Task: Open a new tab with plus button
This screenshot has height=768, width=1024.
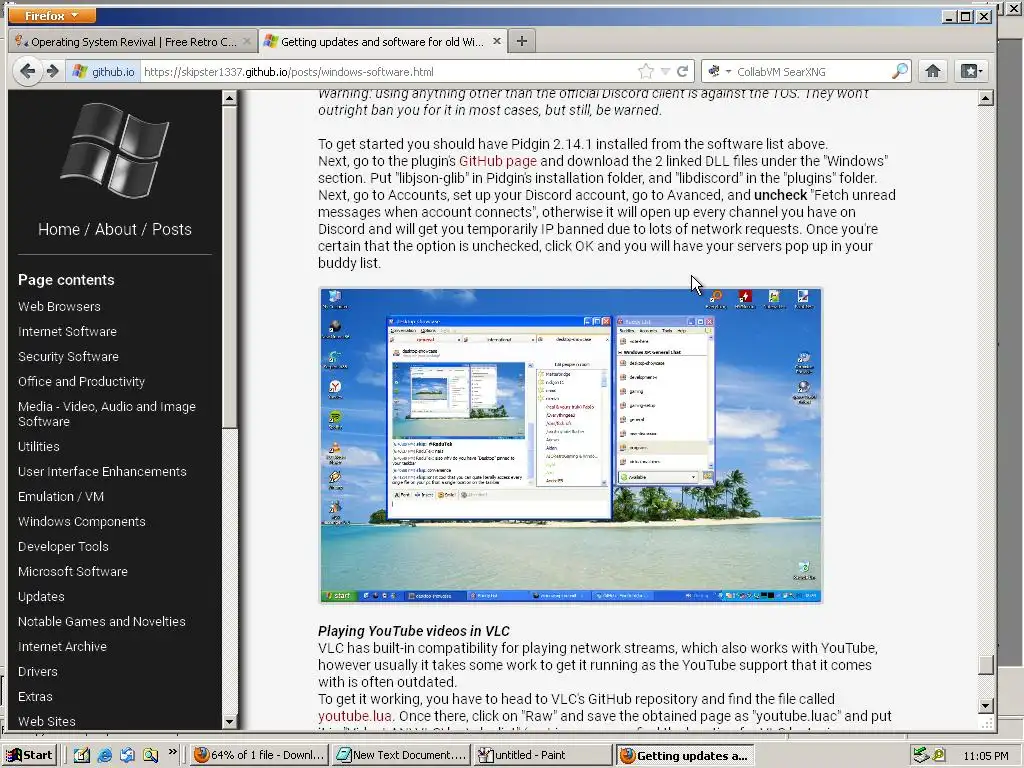Action: 521,41
